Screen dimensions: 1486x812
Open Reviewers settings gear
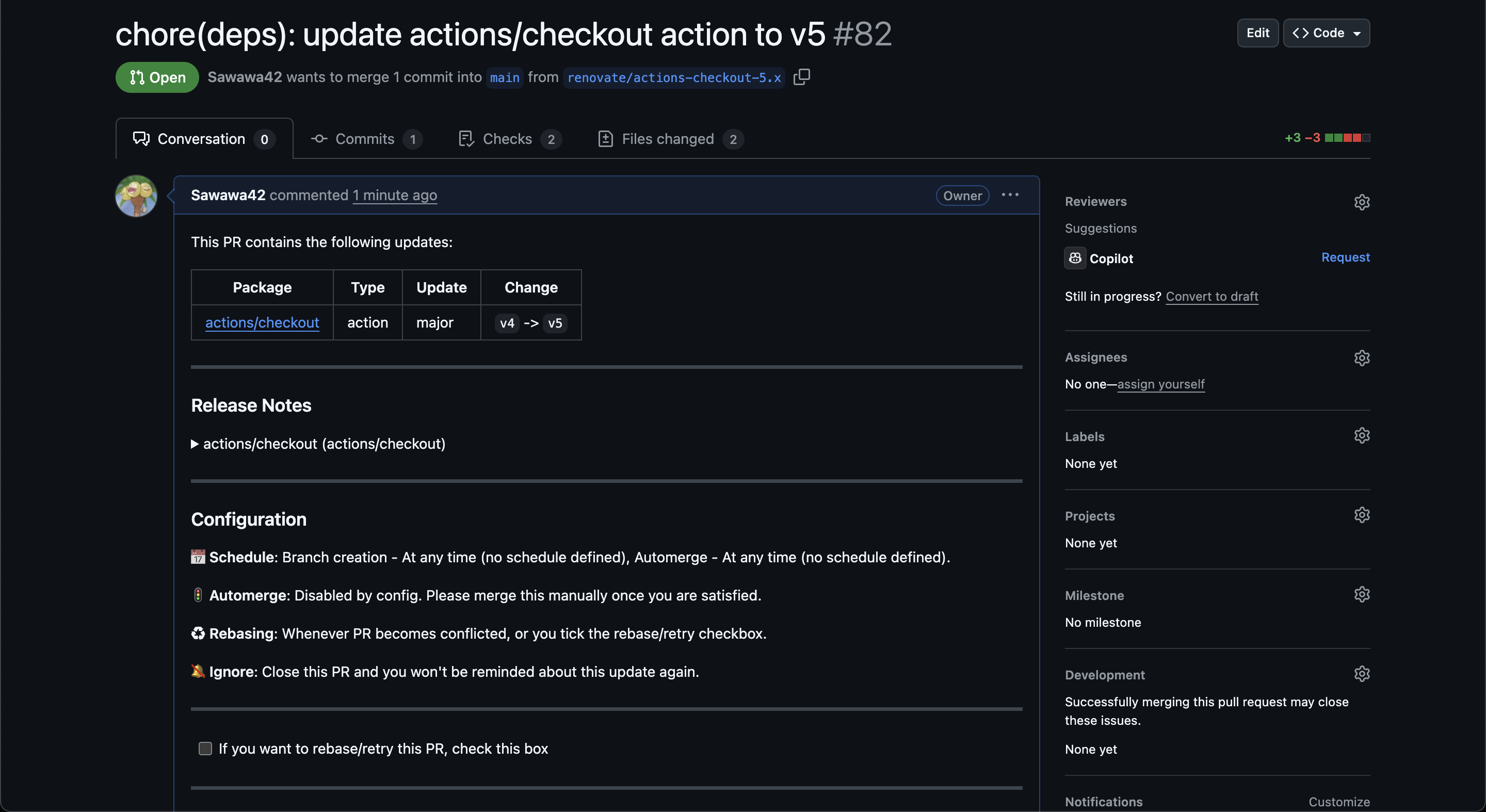pyautogui.click(x=1362, y=202)
